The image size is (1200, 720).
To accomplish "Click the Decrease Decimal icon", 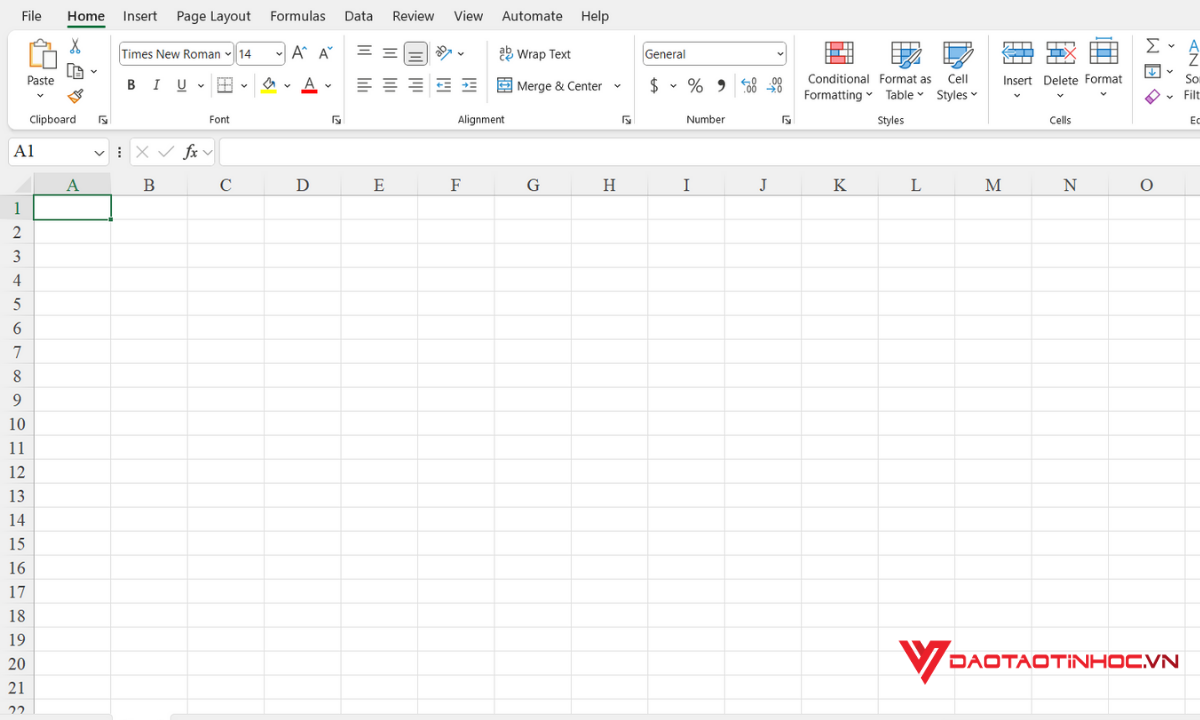I will coord(774,86).
